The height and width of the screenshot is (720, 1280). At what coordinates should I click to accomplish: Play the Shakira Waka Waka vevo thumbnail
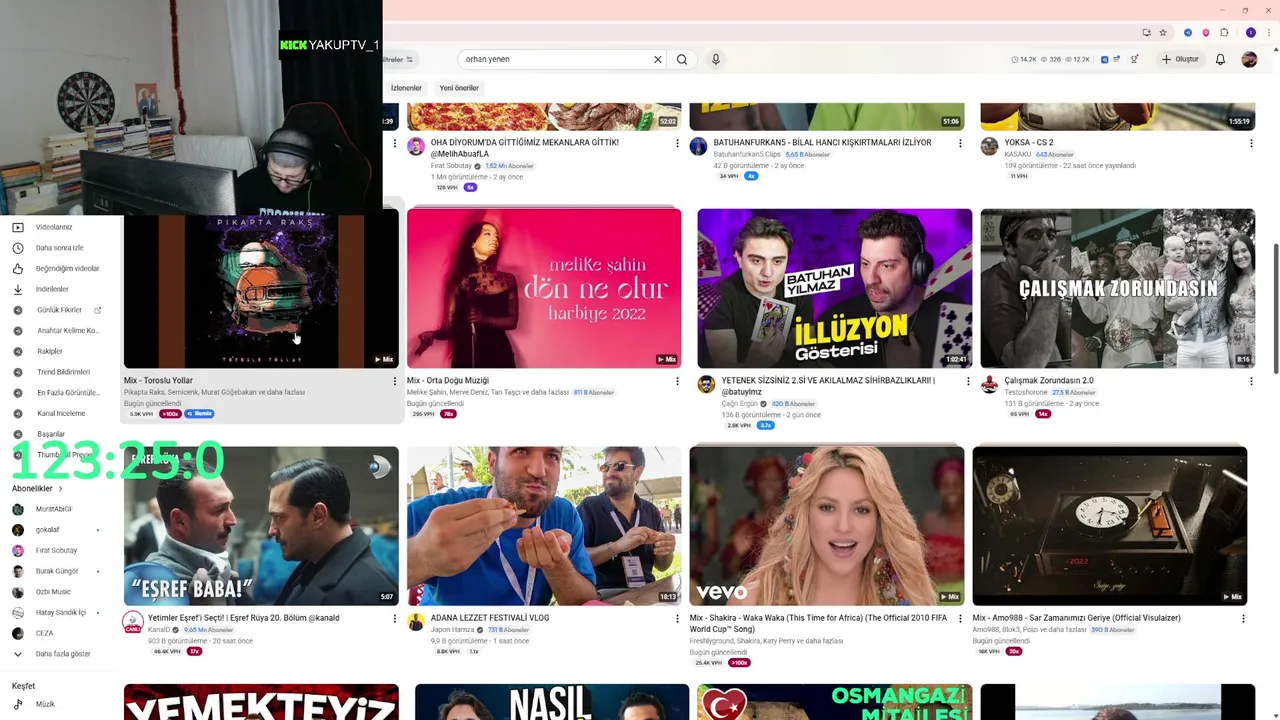click(827, 525)
